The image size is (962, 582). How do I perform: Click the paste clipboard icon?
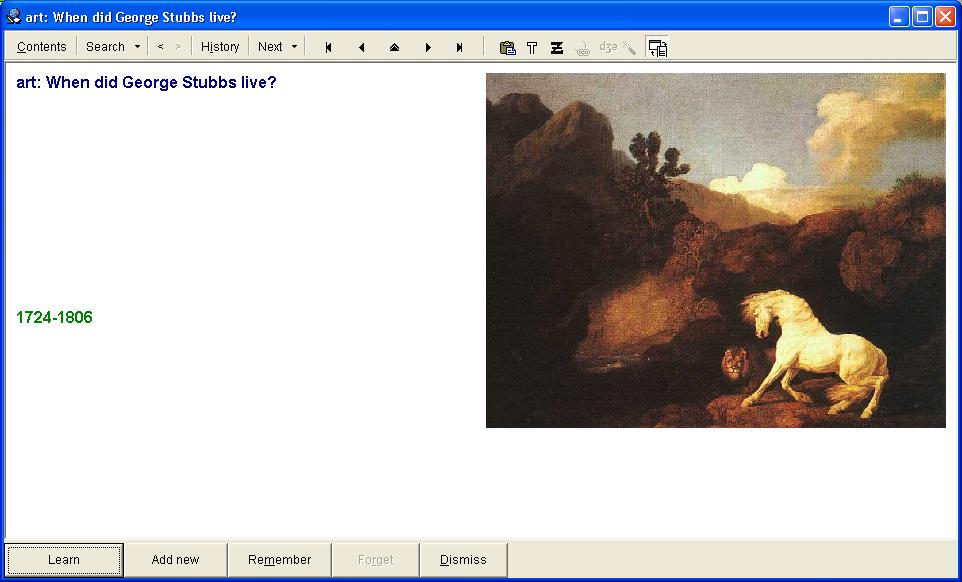[x=507, y=47]
